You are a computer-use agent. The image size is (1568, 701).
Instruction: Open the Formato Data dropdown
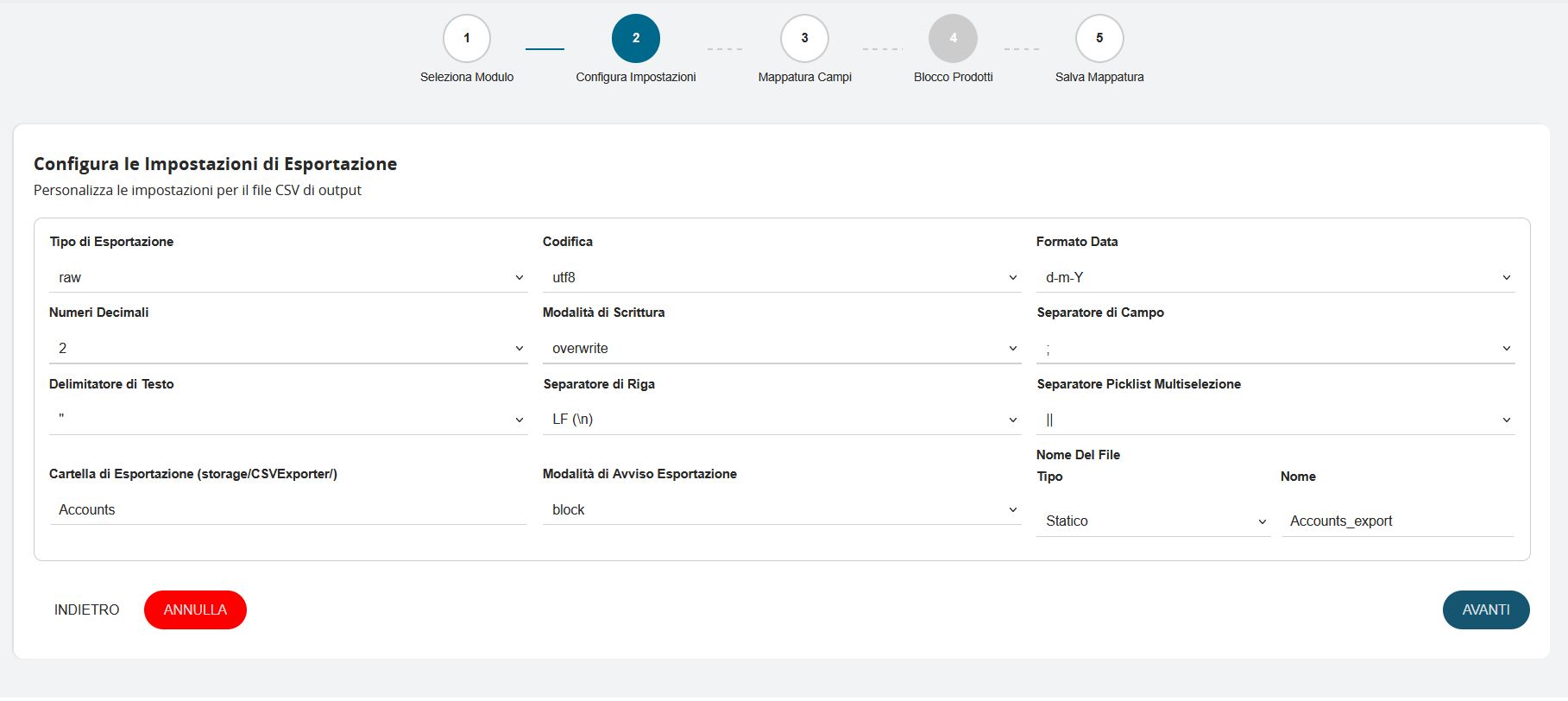coord(1275,278)
